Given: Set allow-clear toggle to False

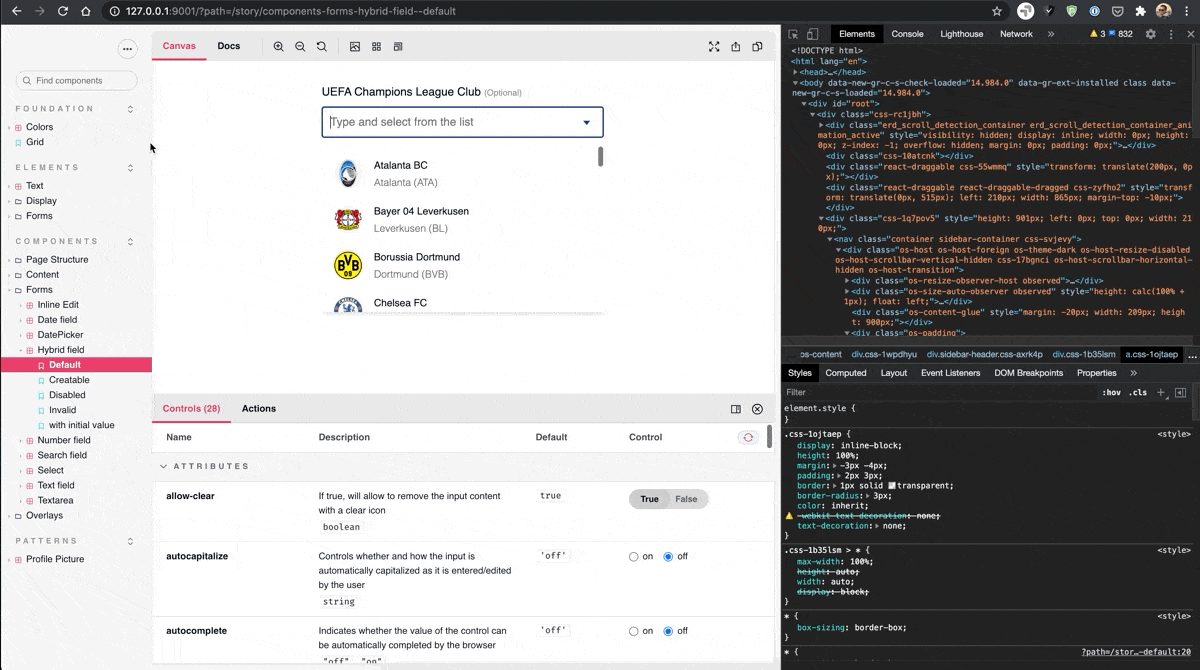Looking at the screenshot, I should tap(686, 499).
